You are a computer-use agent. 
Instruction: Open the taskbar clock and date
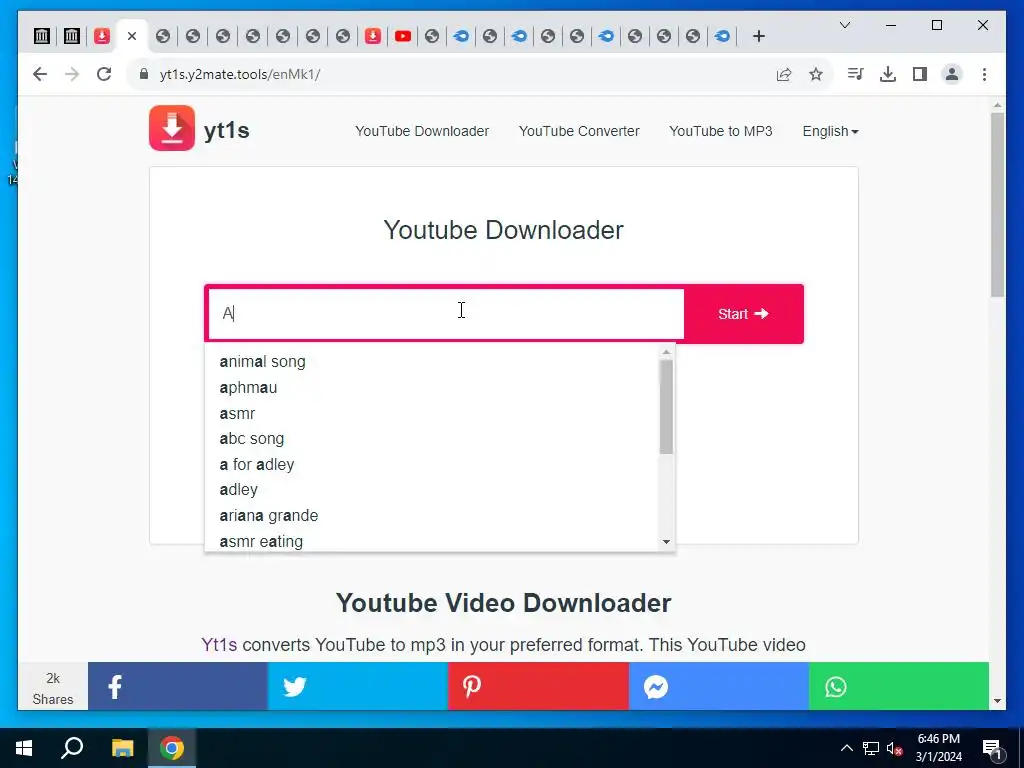coord(938,748)
